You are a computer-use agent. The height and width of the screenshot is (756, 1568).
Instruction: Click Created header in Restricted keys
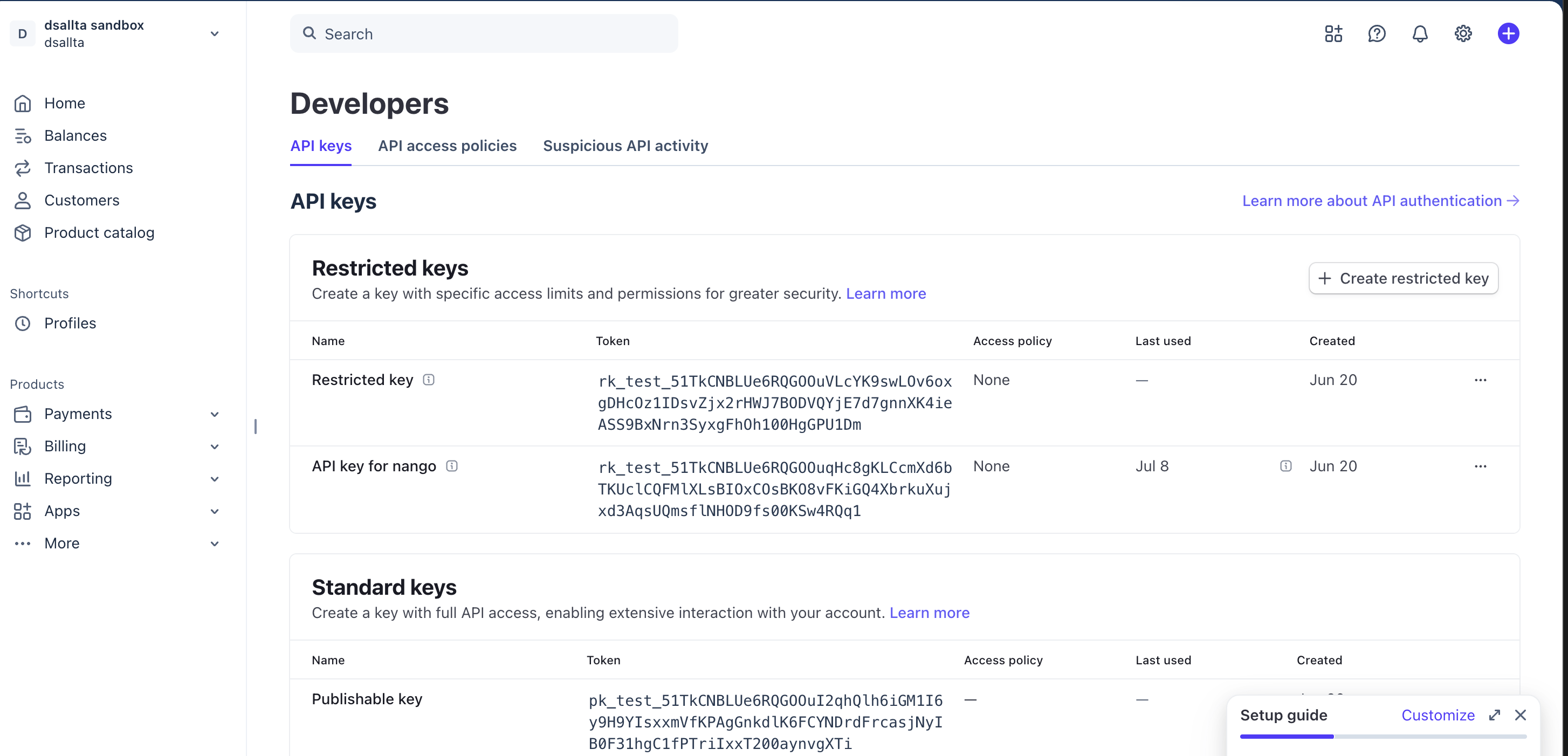click(1332, 341)
